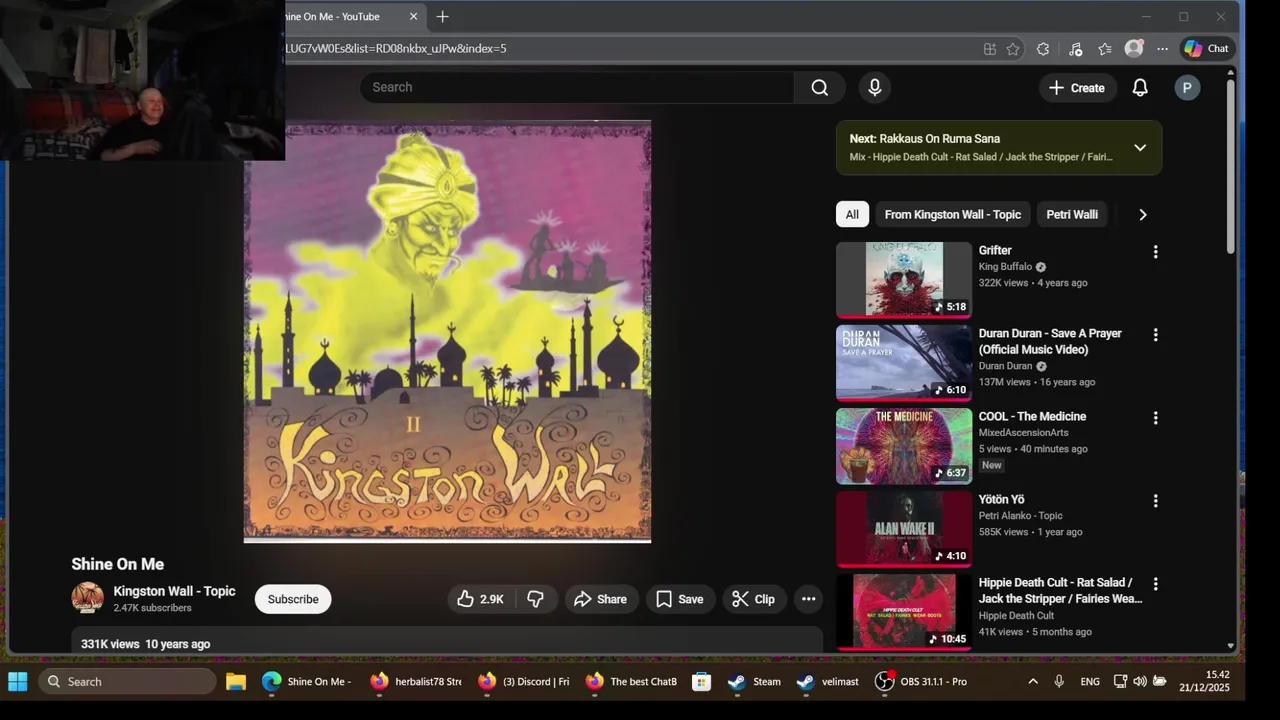Open Hippie Death Cult video thumbnail
The height and width of the screenshot is (720, 1280).
click(904, 612)
